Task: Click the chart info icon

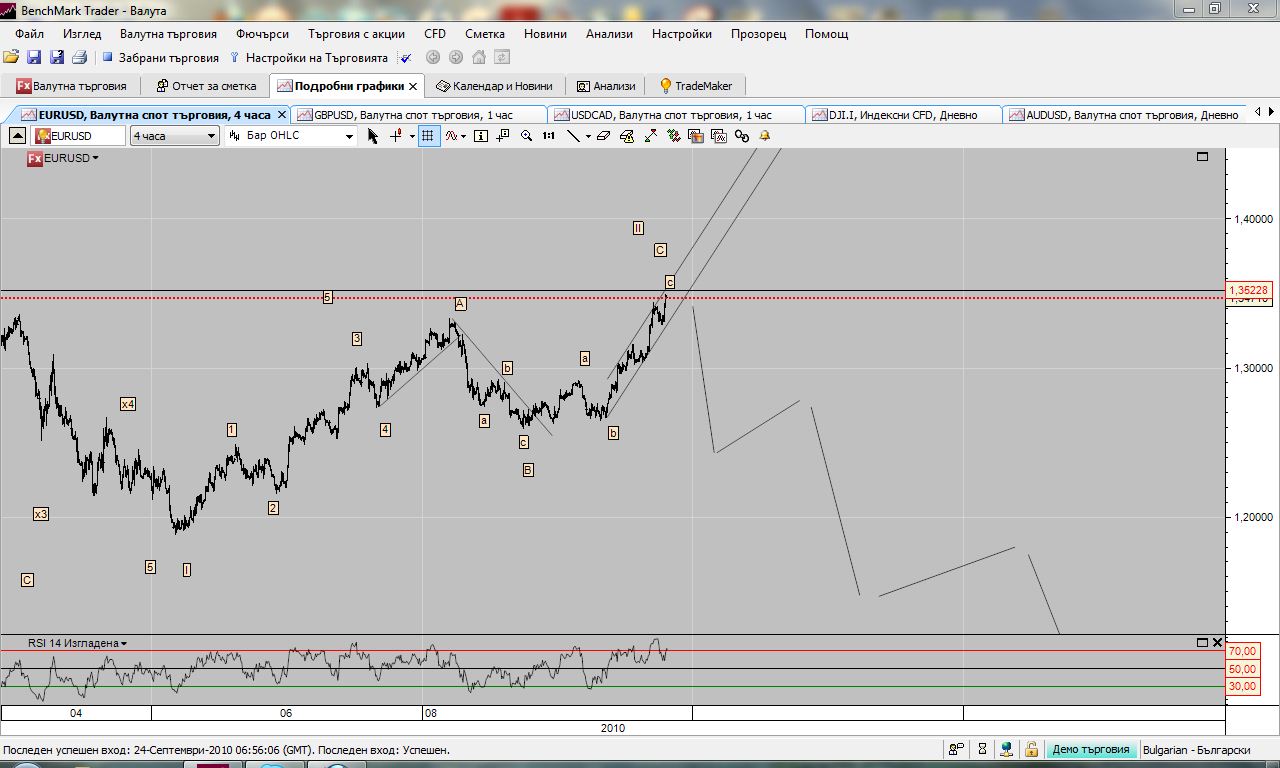Action: 480,136
